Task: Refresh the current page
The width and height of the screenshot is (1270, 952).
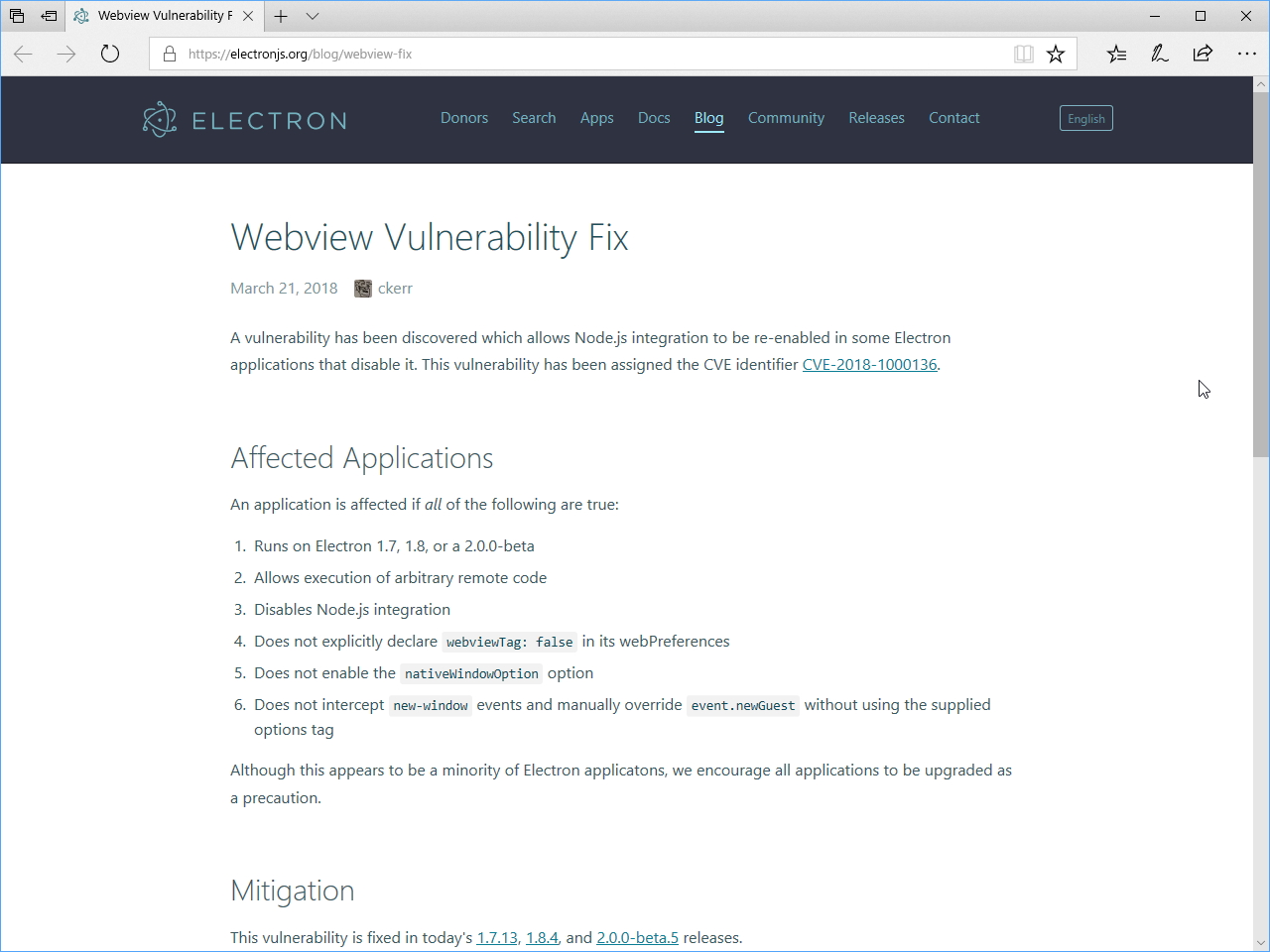Action: point(110,54)
